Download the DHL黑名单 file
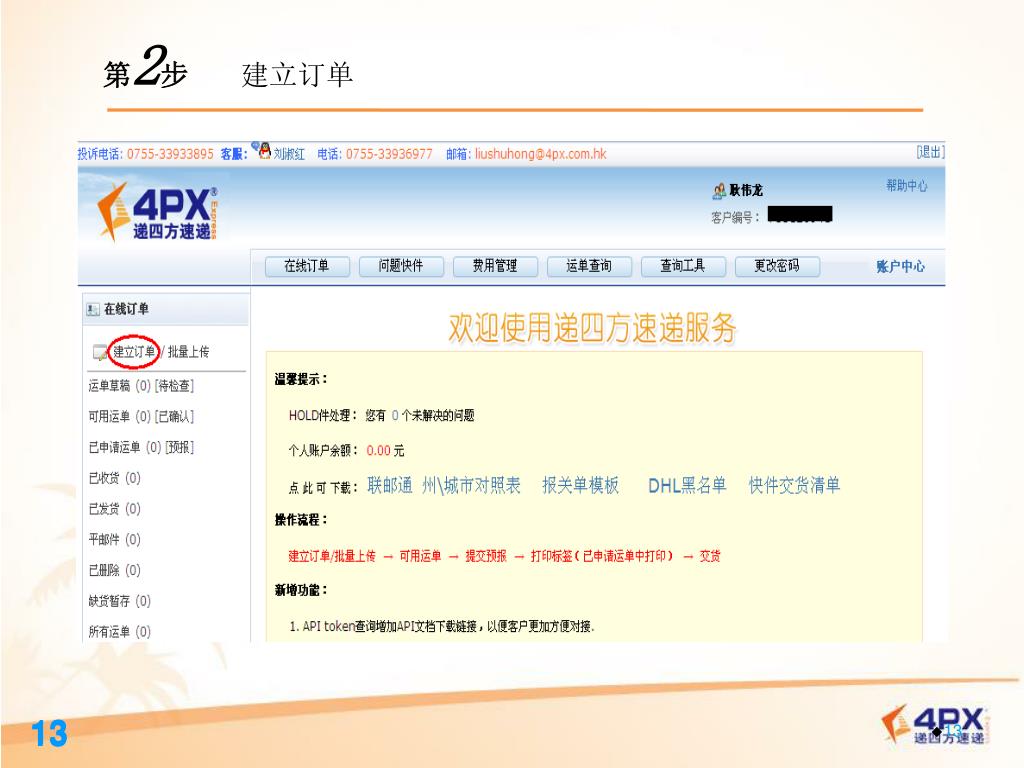Image resolution: width=1024 pixels, height=768 pixels. point(687,485)
